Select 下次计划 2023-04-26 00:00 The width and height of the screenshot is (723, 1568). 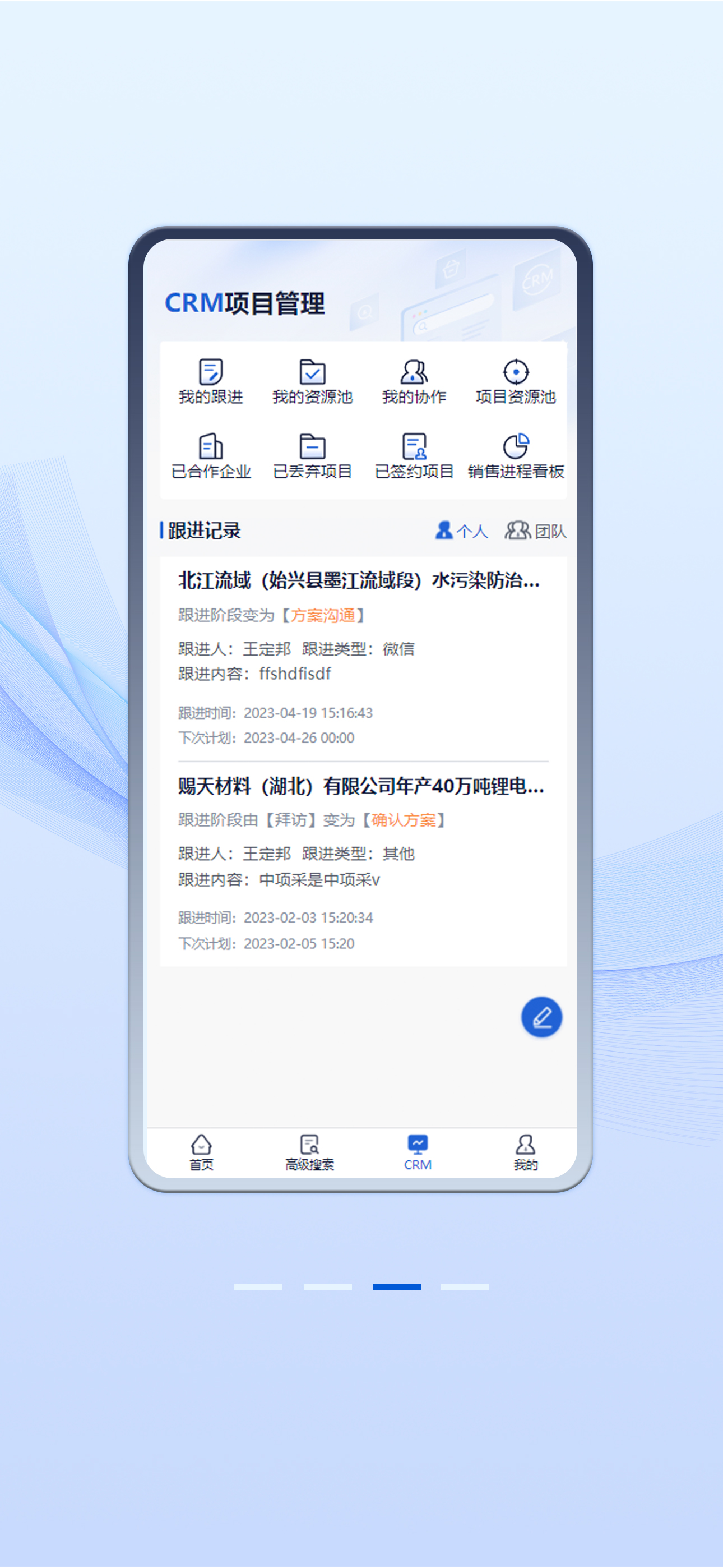[x=266, y=738]
